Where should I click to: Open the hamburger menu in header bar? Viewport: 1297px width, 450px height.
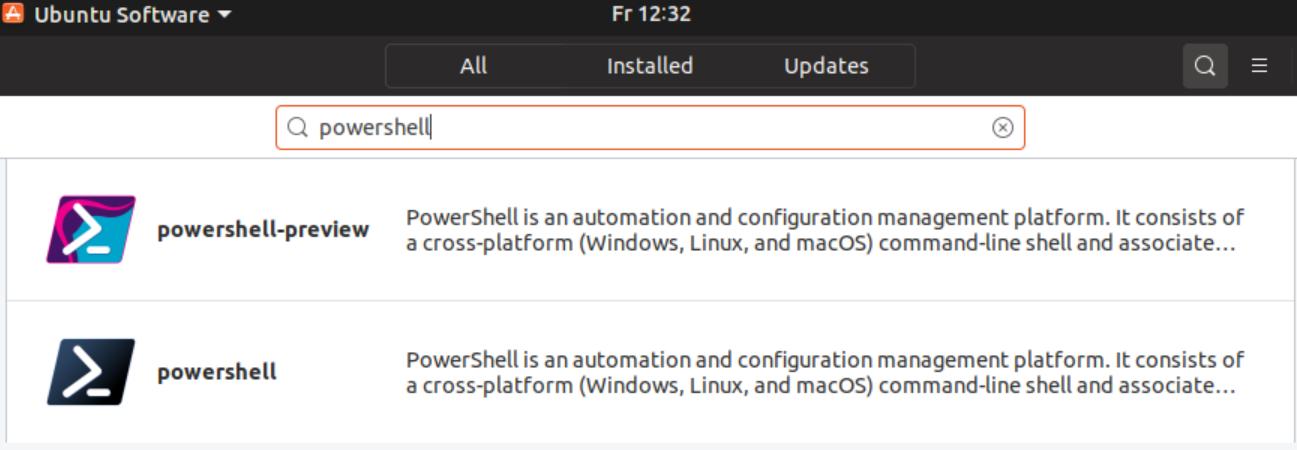point(1259,66)
